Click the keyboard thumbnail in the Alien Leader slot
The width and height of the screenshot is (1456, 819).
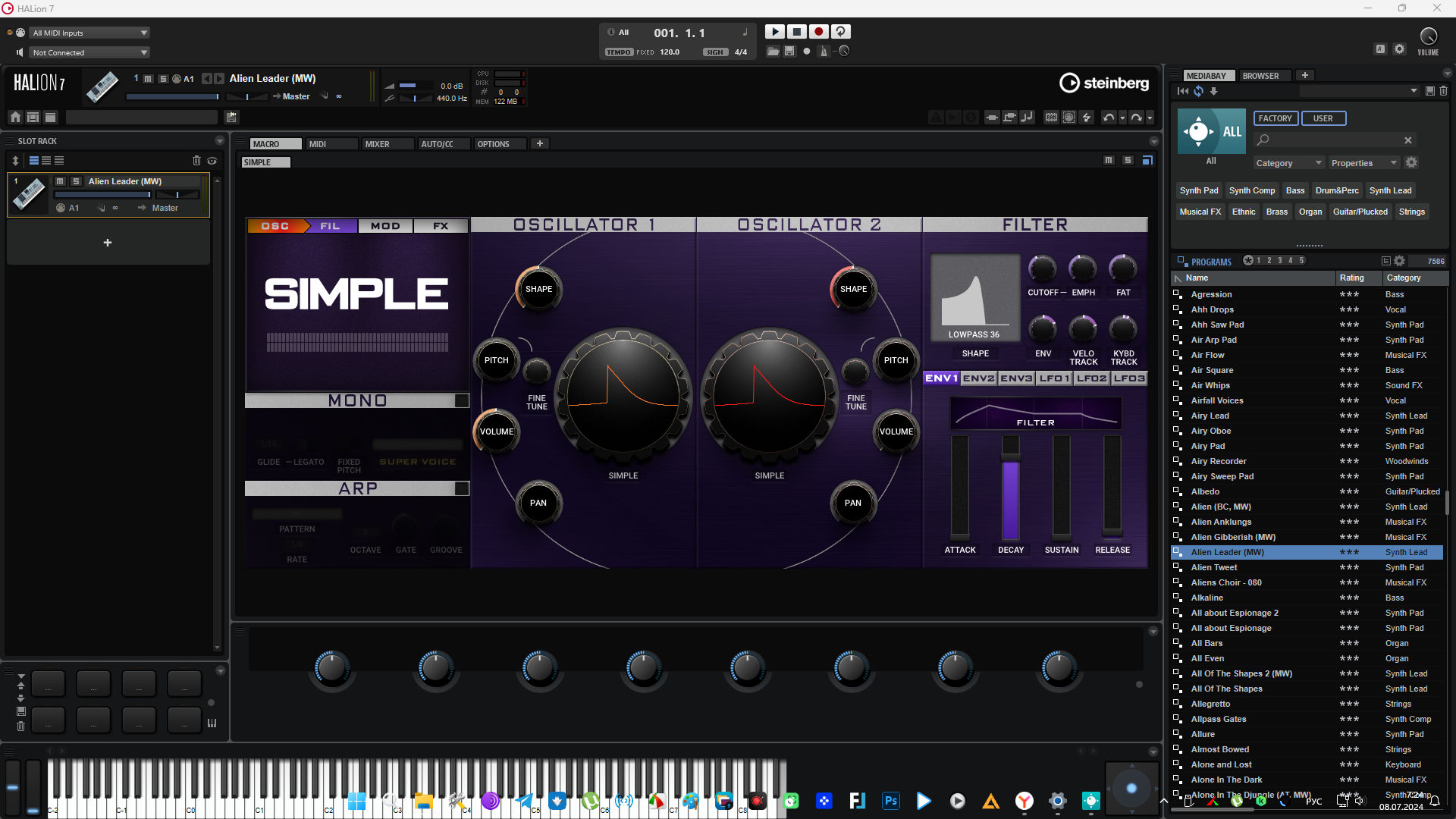pyautogui.click(x=29, y=194)
